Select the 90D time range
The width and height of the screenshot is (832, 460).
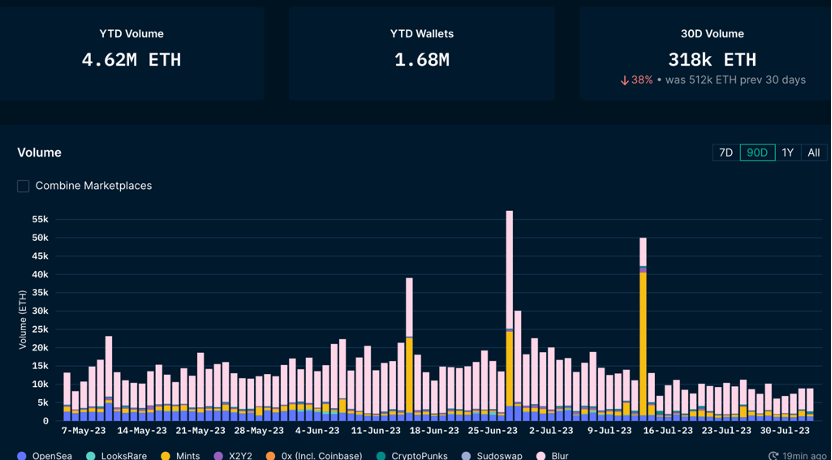coord(757,153)
